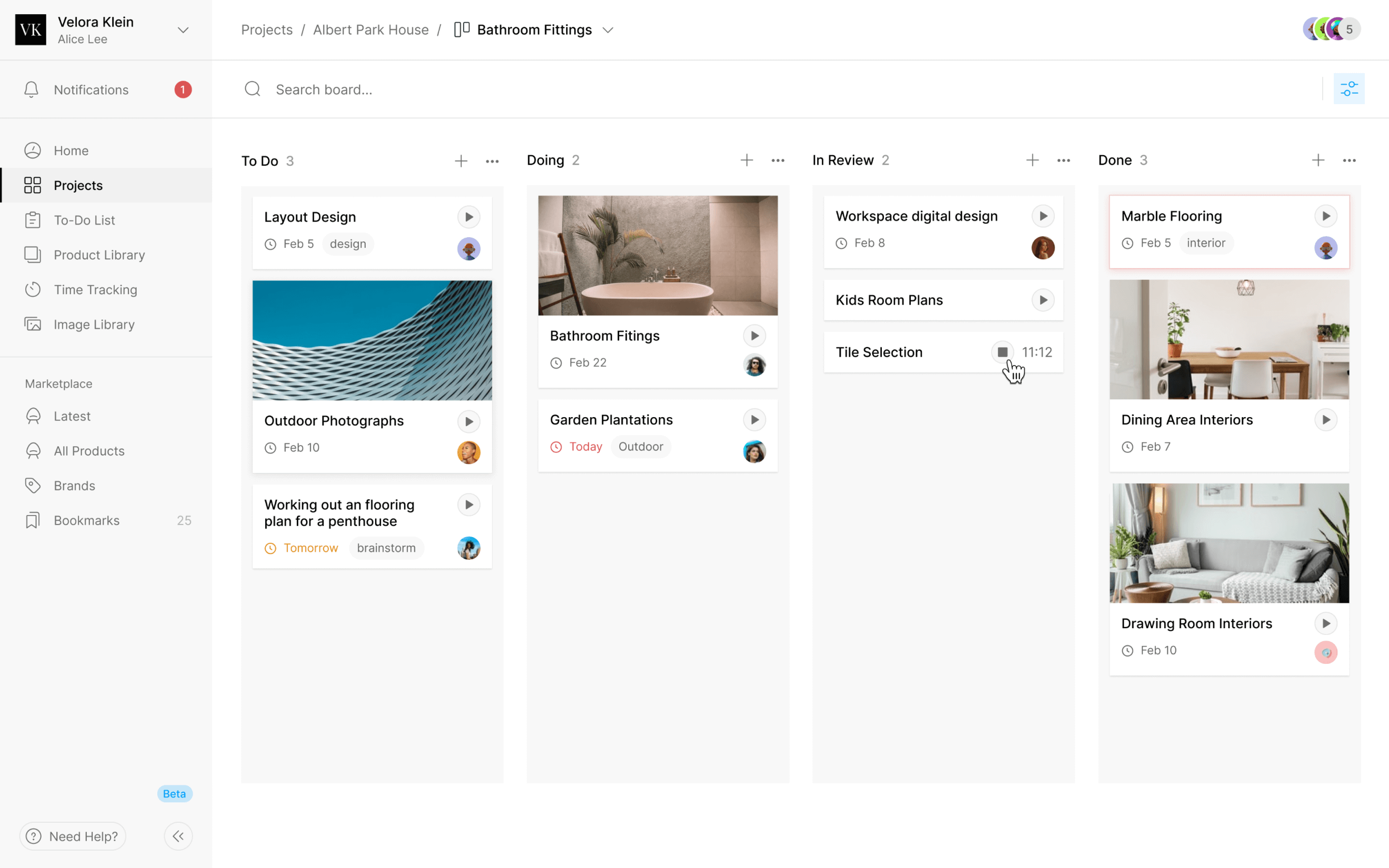Start timer on Marble Flooring card
This screenshot has height=868, width=1389.
pos(1325,216)
